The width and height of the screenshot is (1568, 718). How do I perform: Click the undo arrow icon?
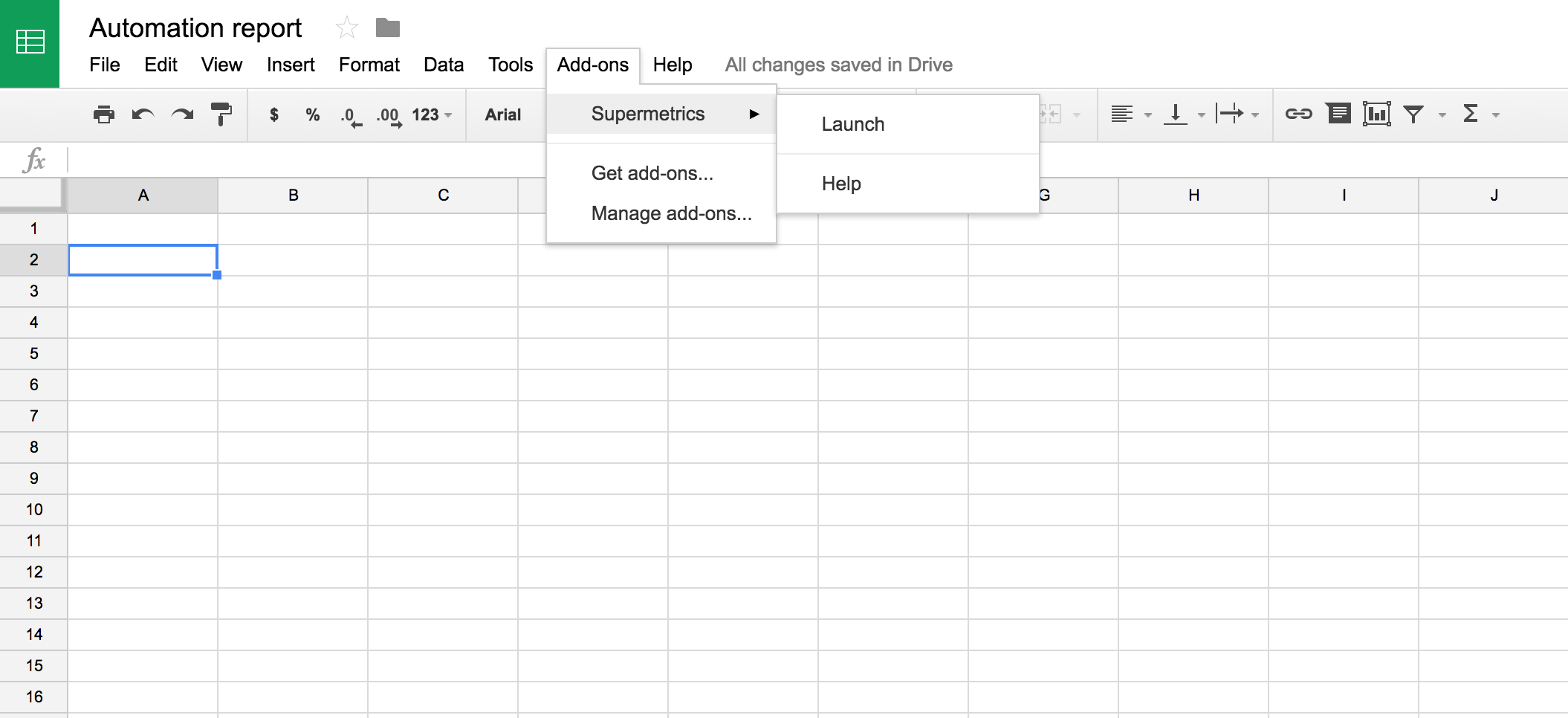click(143, 114)
